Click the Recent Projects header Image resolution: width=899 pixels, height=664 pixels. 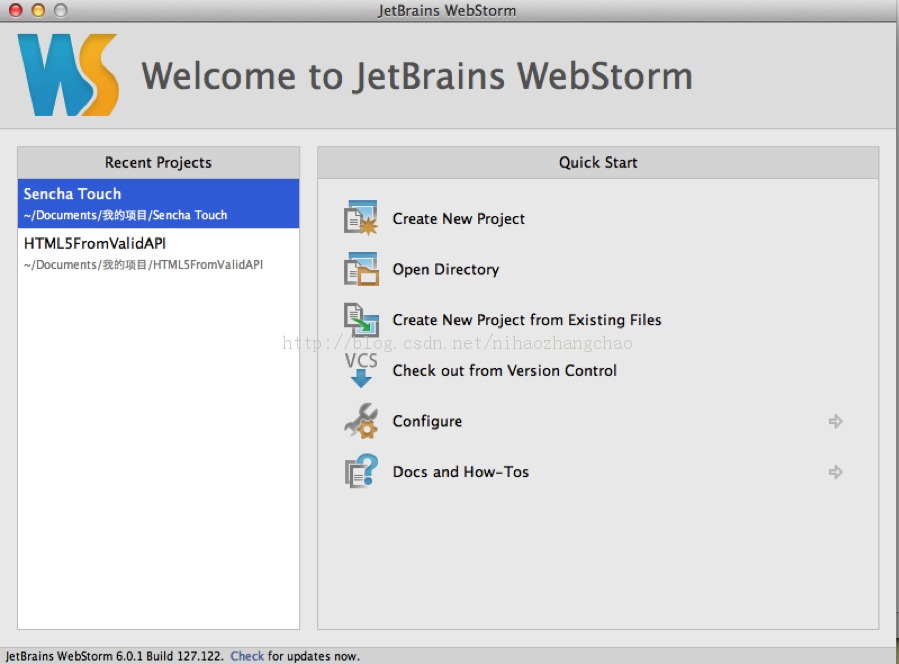(x=158, y=163)
